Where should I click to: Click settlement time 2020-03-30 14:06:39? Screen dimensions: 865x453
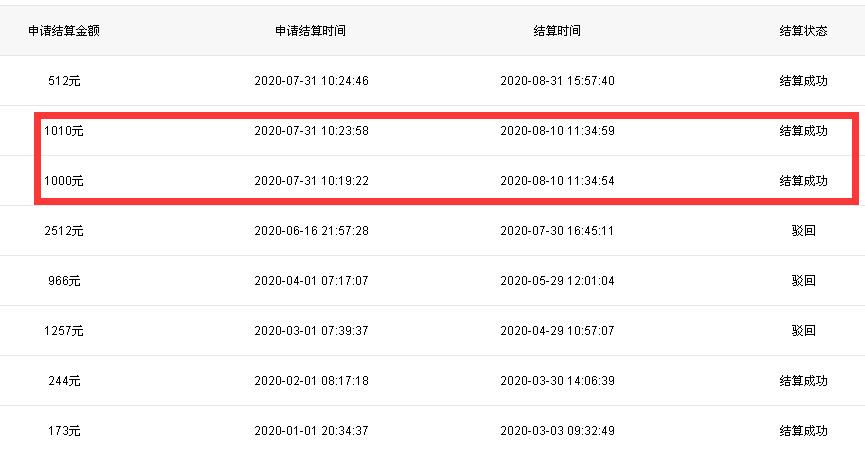tap(557, 381)
